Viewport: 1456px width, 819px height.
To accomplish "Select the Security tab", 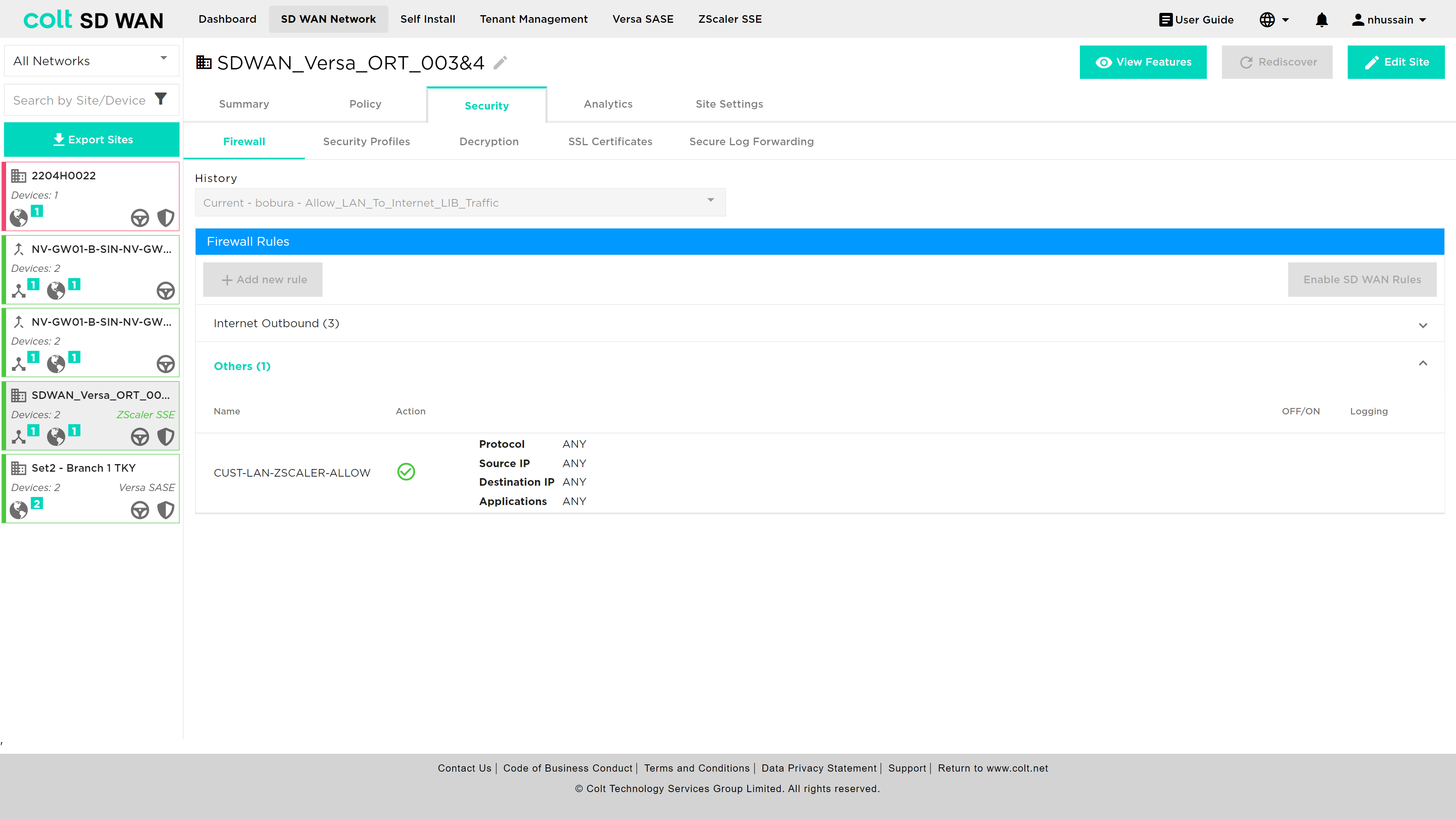I will (486, 106).
